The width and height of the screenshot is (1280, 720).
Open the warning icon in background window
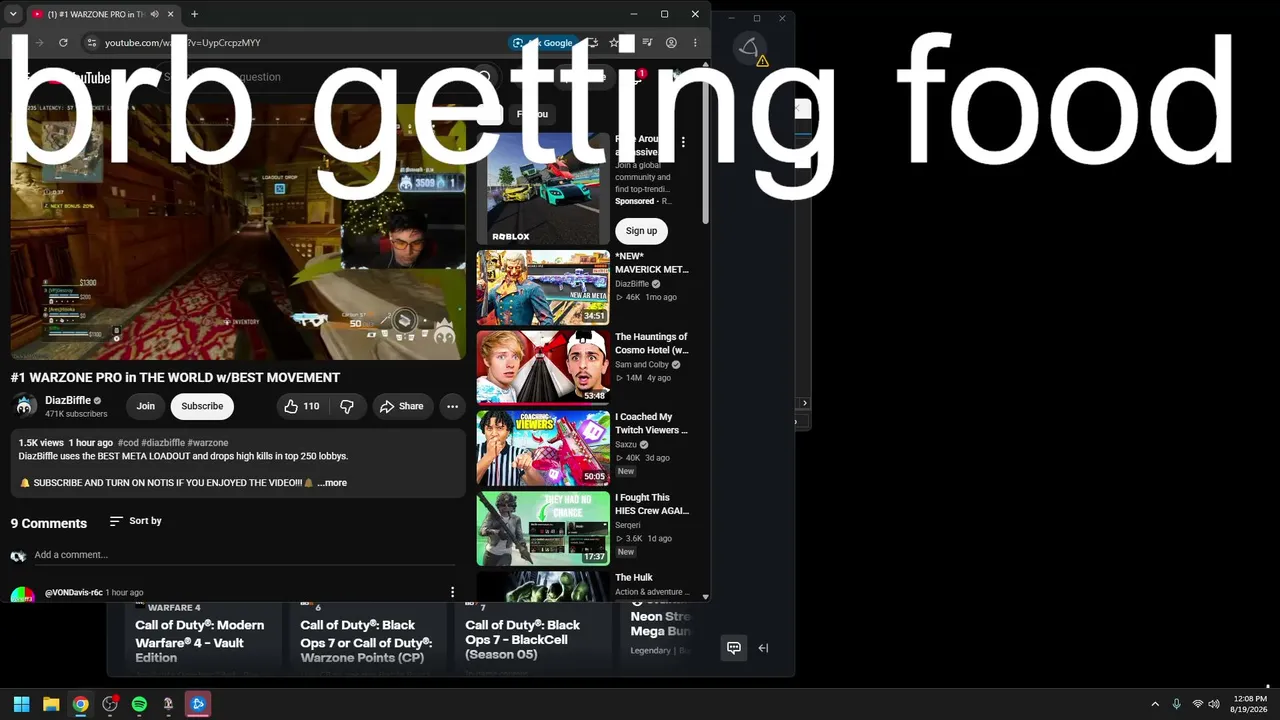point(762,61)
